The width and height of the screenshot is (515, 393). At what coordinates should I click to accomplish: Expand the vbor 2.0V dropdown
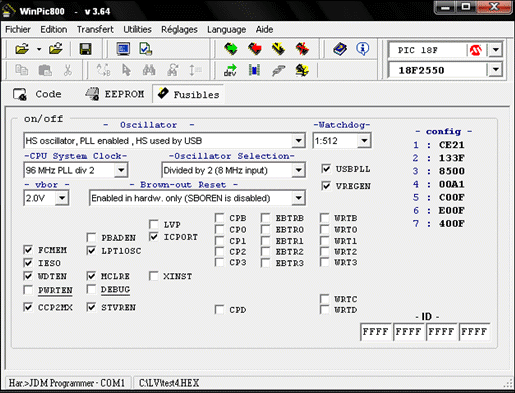tap(62, 198)
